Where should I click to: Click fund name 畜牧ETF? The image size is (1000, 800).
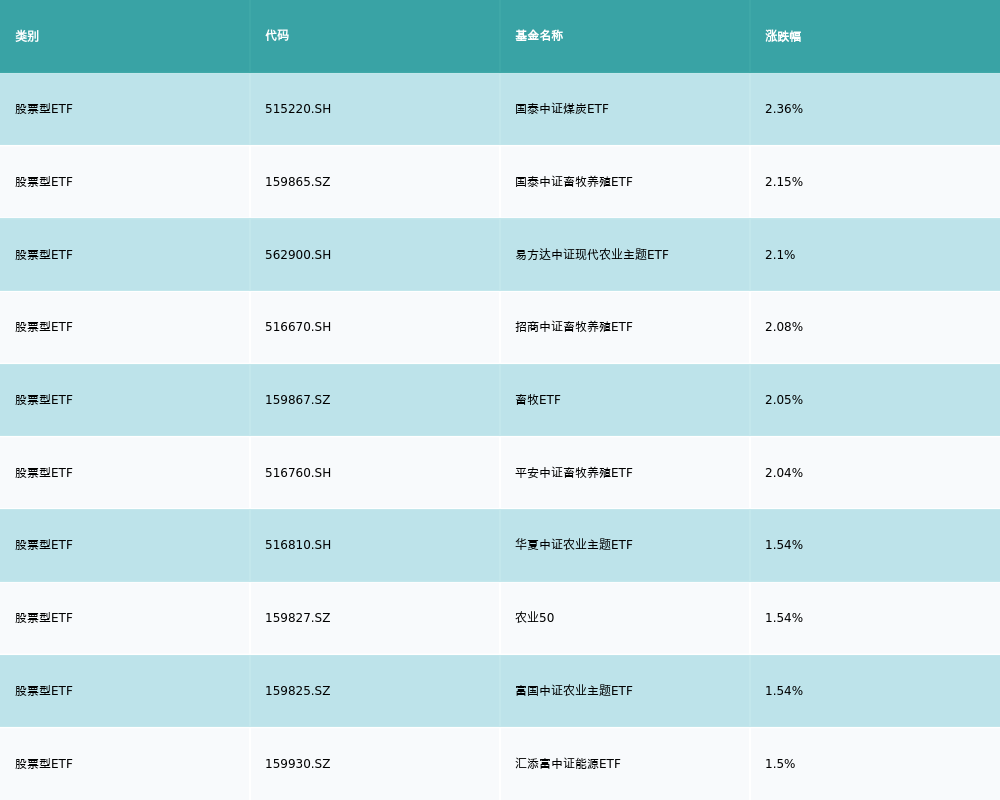coord(538,400)
